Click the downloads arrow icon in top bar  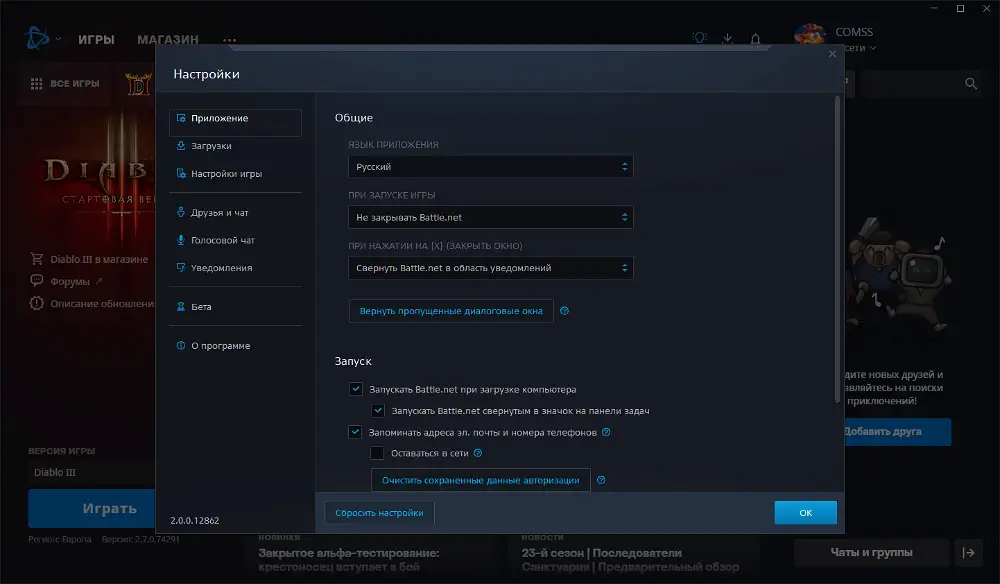pyautogui.click(x=726, y=39)
